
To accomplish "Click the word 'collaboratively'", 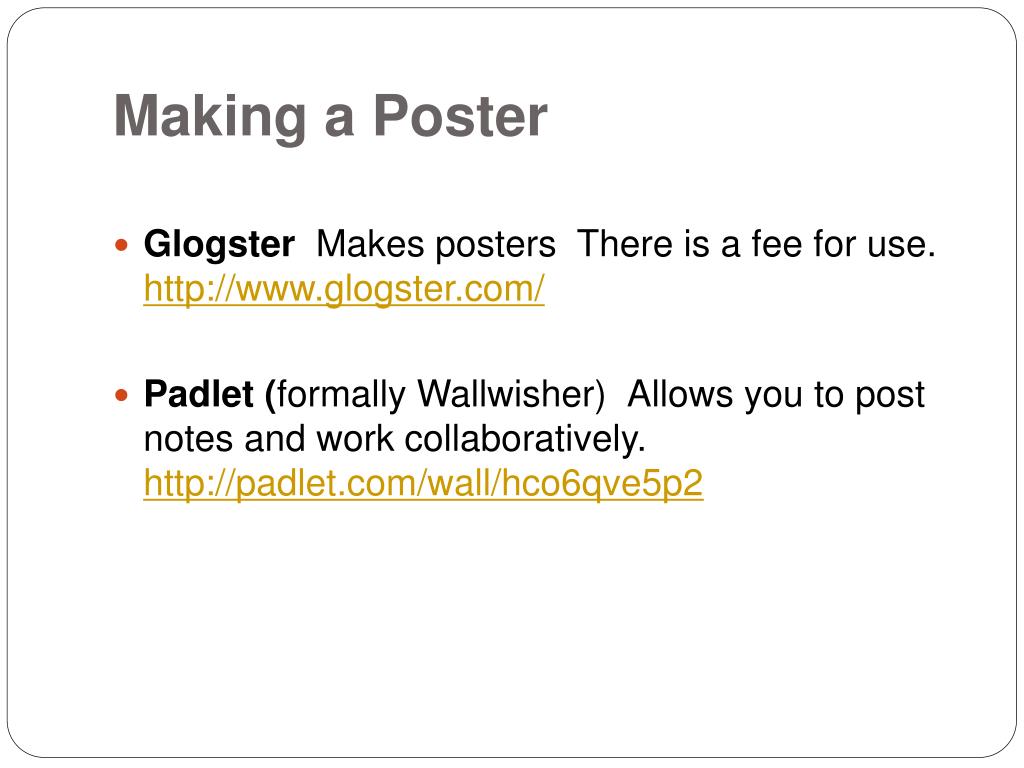I will (521, 439).
